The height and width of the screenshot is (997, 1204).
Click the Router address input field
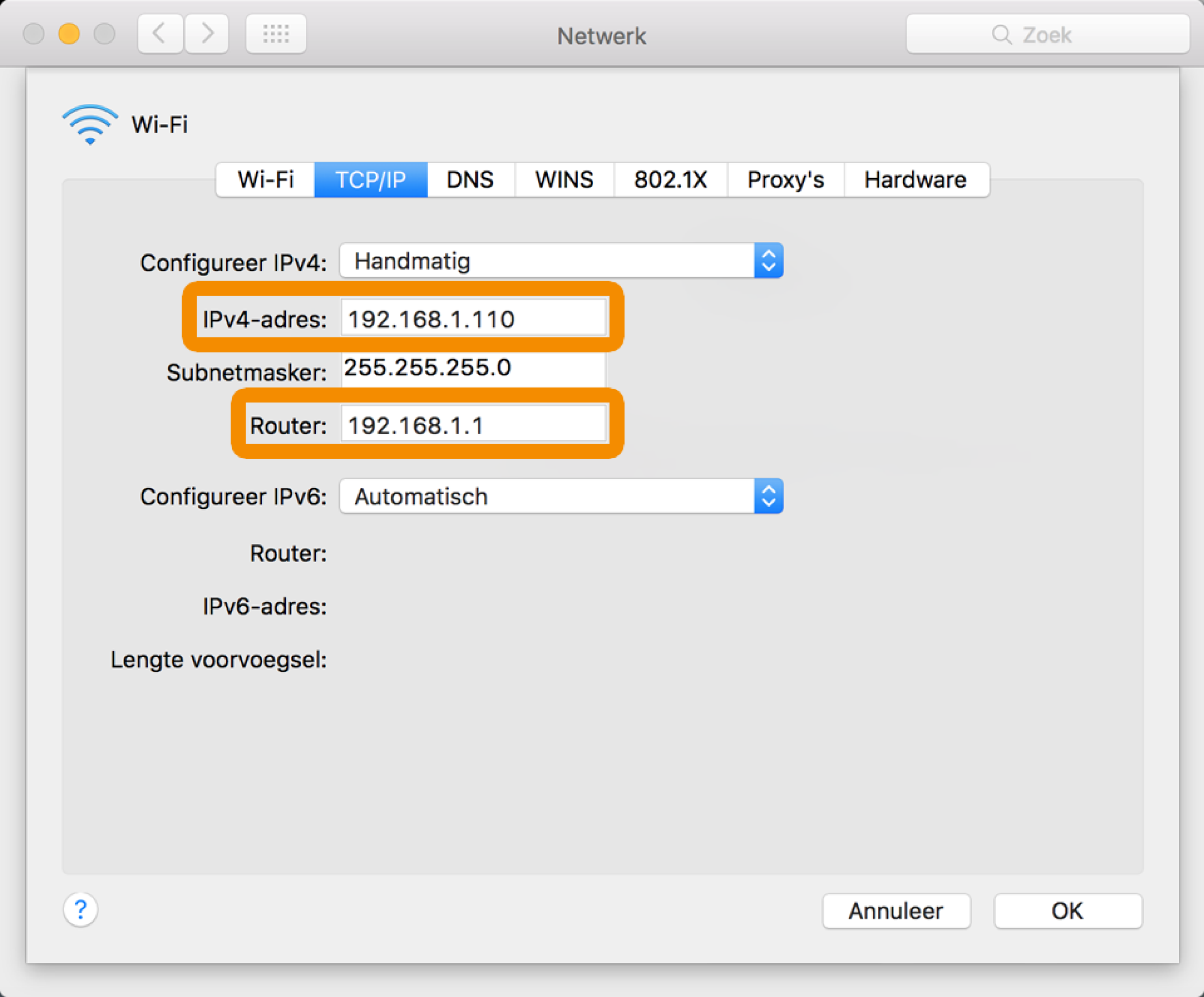(x=473, y=425)
